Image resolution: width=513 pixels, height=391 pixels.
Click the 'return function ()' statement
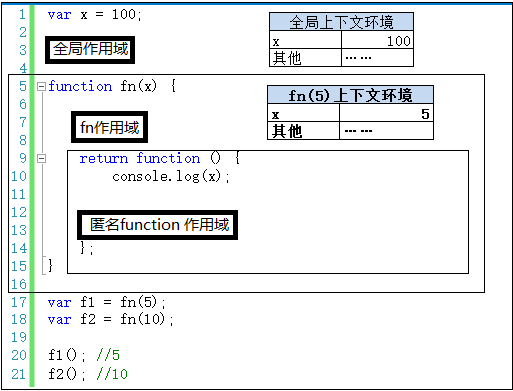(150, 158)
